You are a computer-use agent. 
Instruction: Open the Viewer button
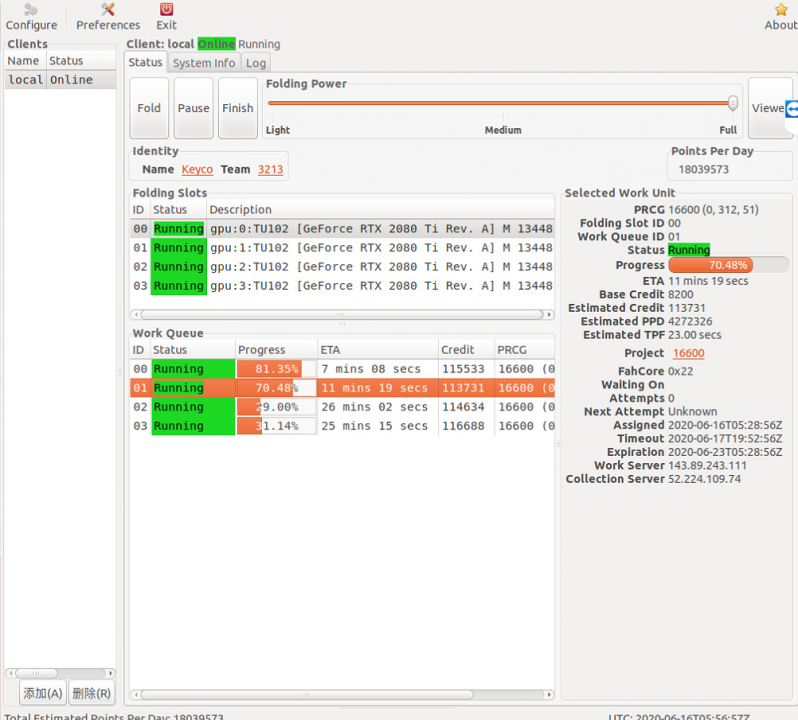(768, 108)
